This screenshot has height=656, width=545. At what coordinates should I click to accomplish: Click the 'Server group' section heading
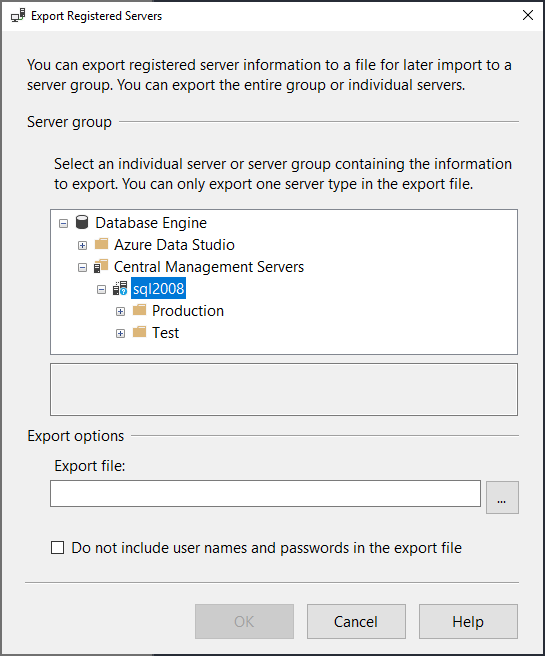(x=69, y=122)
